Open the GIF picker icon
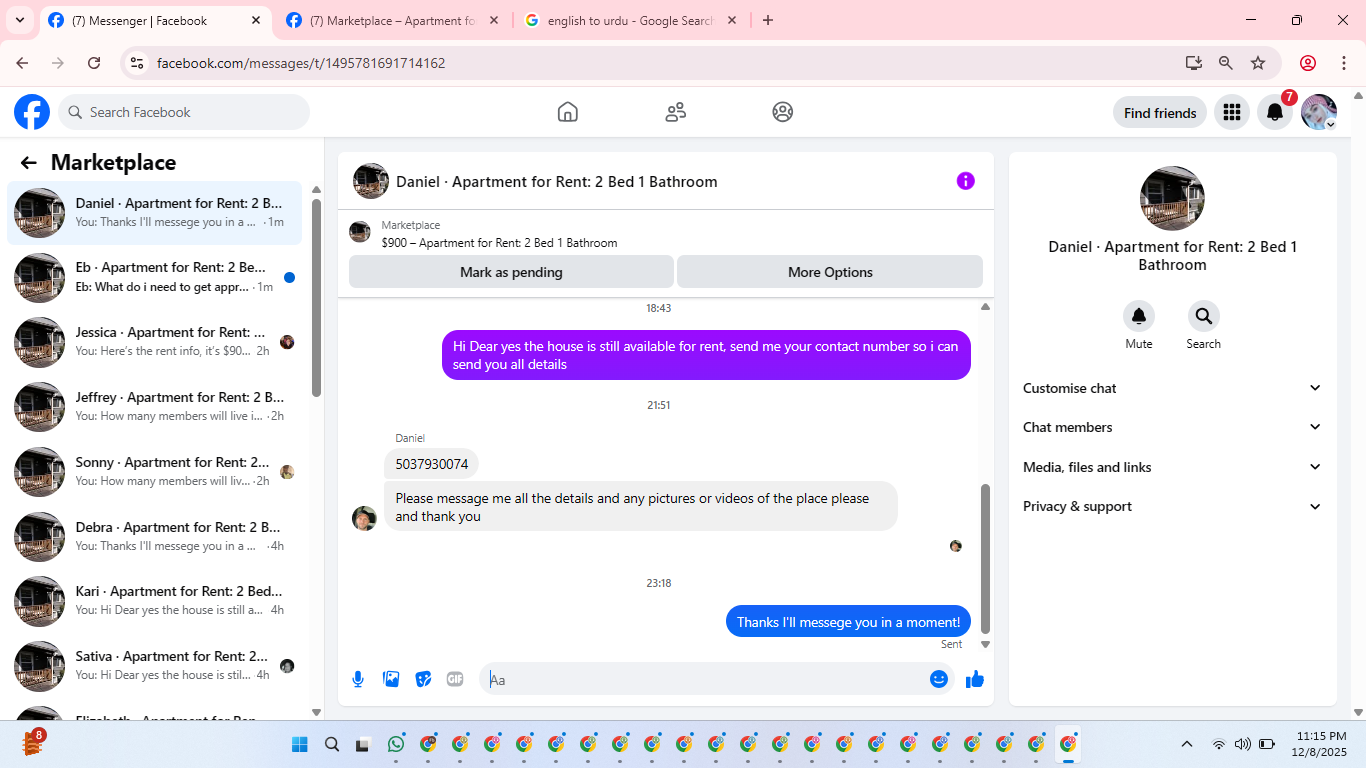Image resolution: width=1366 pixels, height=768 pixels. [x=455, y=679]
